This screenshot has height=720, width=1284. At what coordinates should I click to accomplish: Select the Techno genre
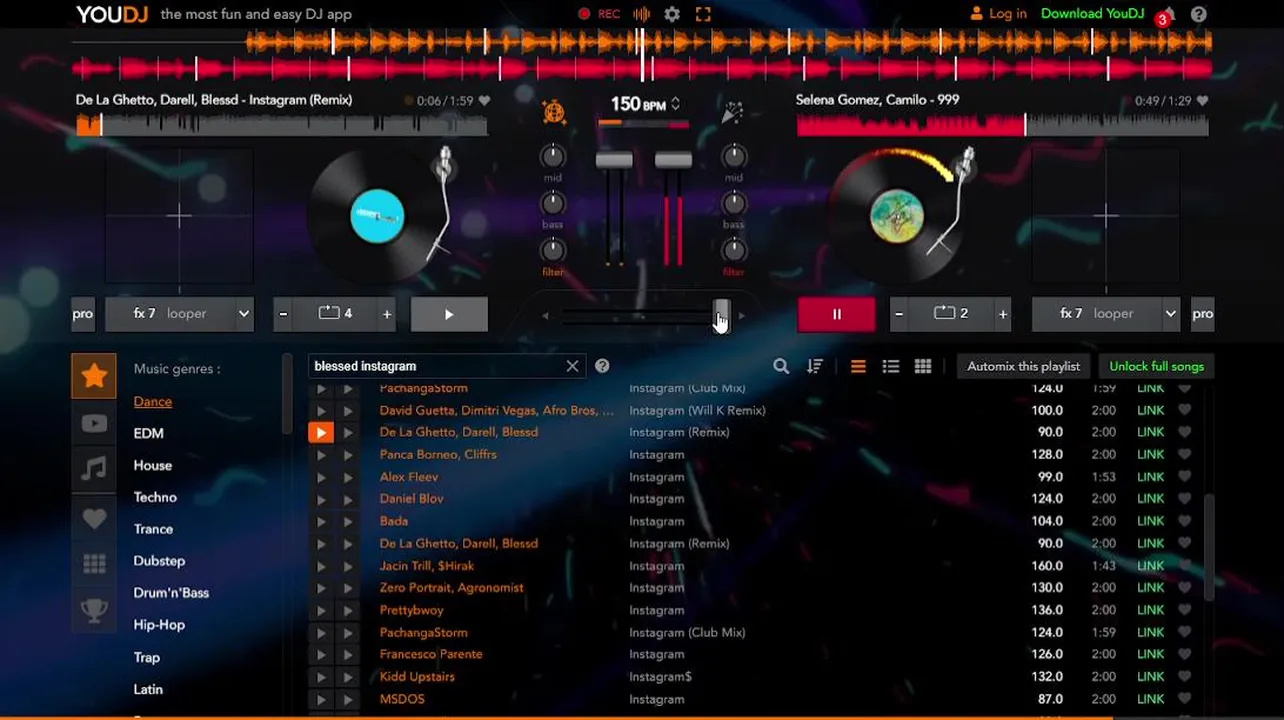(155, 497)
